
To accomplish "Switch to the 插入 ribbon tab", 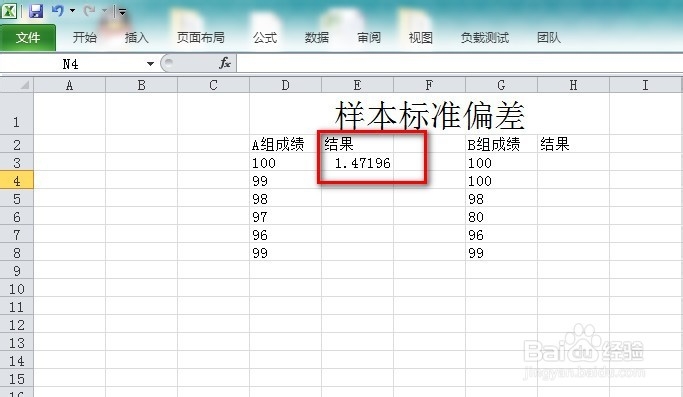I will [136, 37].
